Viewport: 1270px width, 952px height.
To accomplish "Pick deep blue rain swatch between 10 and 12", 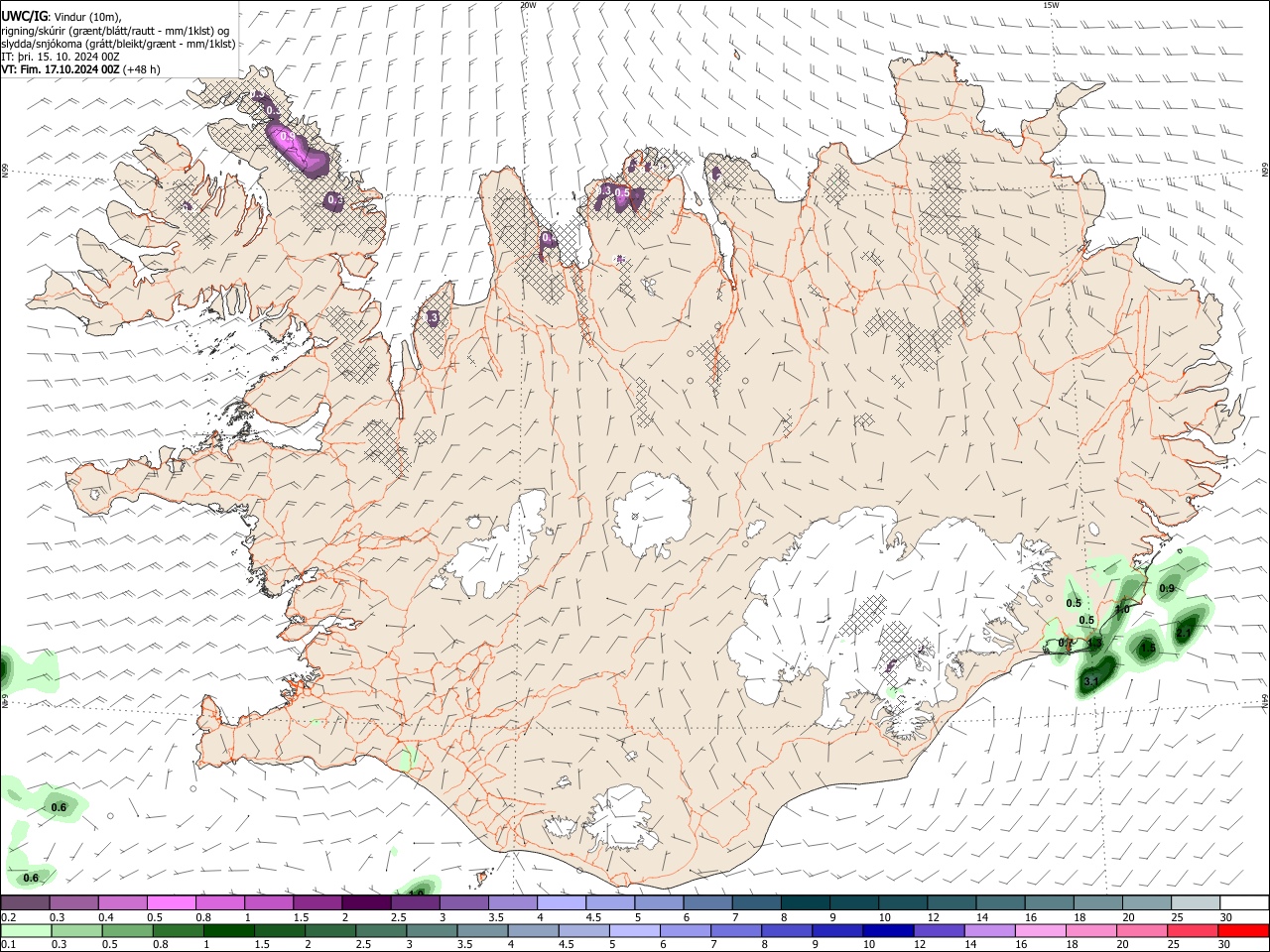I will pyautogui.click(x=889, y=930).
